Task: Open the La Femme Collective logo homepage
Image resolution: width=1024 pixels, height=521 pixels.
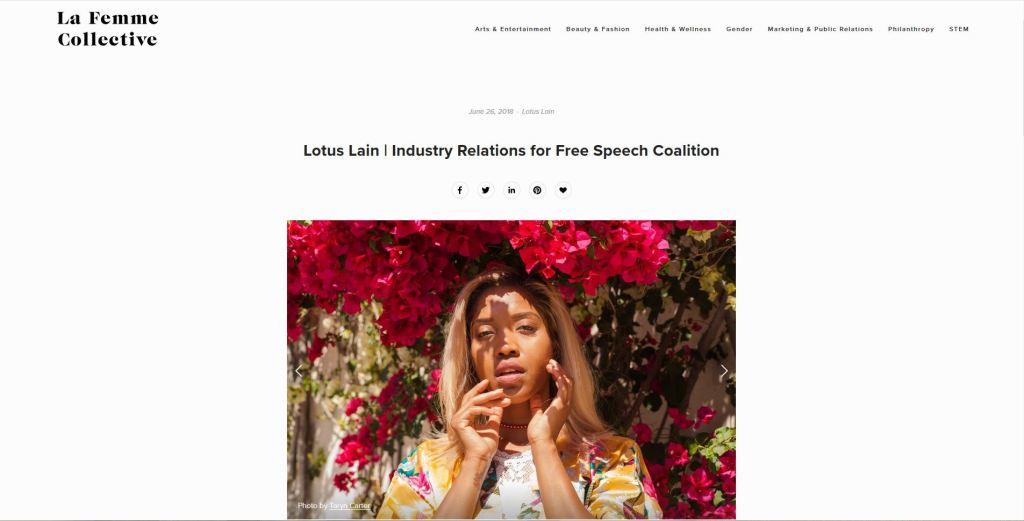Action: tap(108, 29)
